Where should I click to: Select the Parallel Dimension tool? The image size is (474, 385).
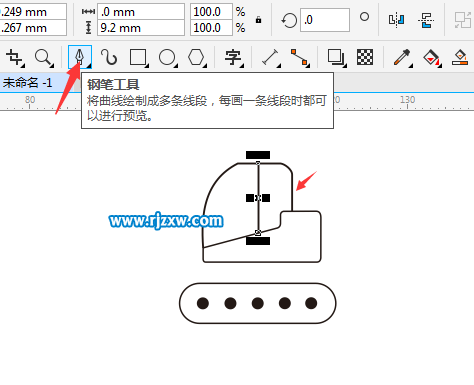(270, 57)
